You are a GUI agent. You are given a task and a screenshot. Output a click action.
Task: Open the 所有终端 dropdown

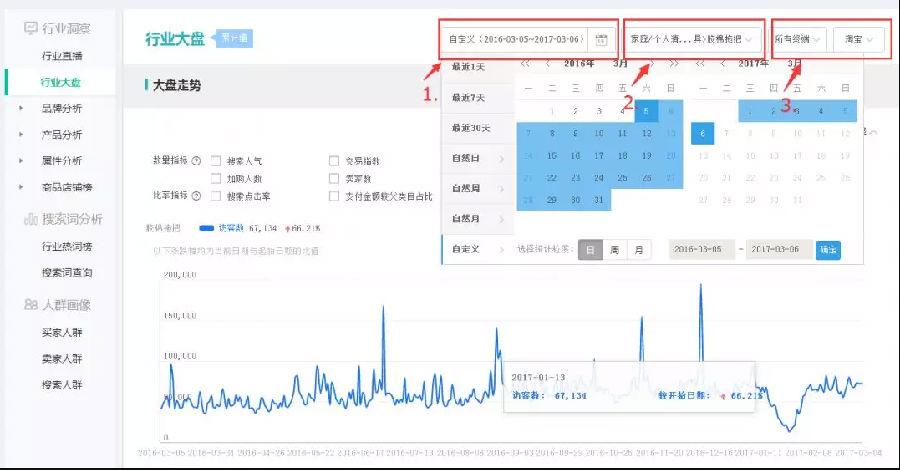coord(798,40)
